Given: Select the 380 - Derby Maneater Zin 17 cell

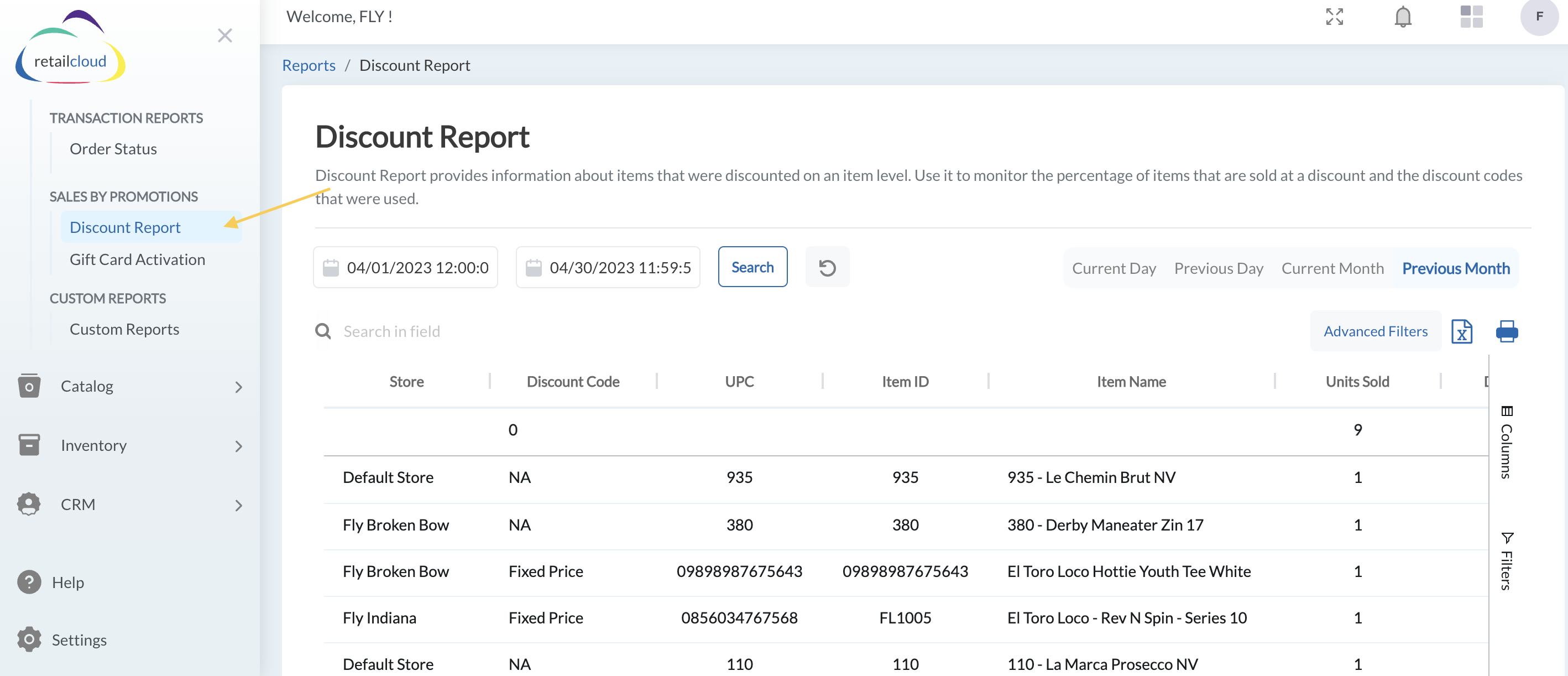Looking at the screenshot, I should point(1105,525).
